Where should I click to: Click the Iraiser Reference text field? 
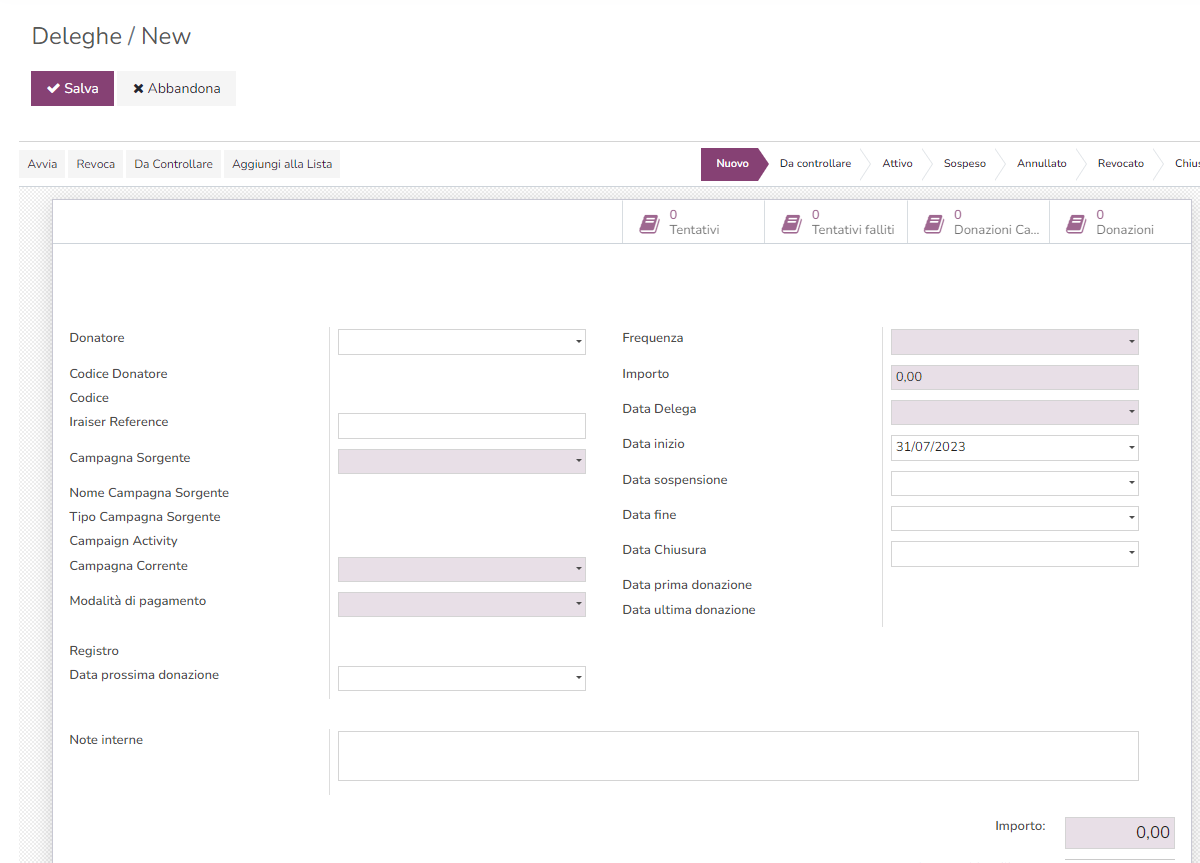coord(461,426)
